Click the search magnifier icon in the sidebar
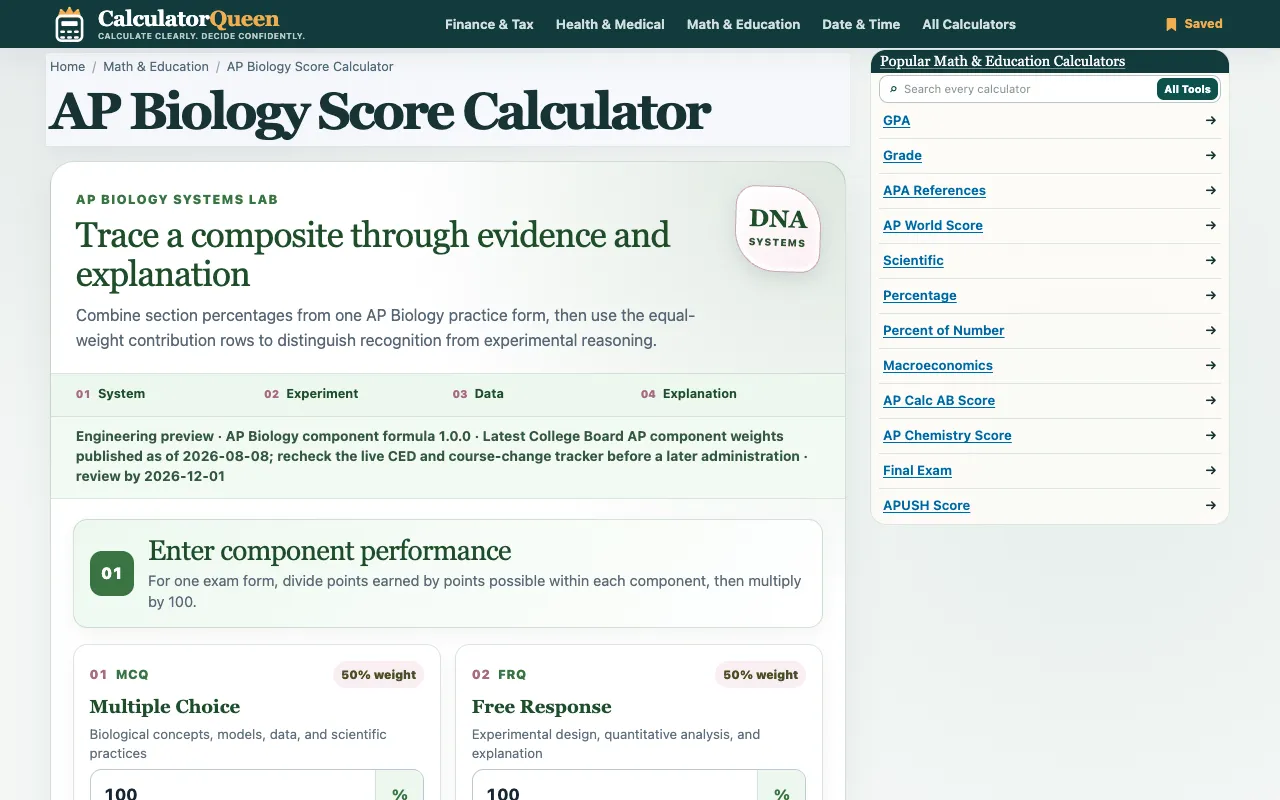 click(x=893, y=89)
